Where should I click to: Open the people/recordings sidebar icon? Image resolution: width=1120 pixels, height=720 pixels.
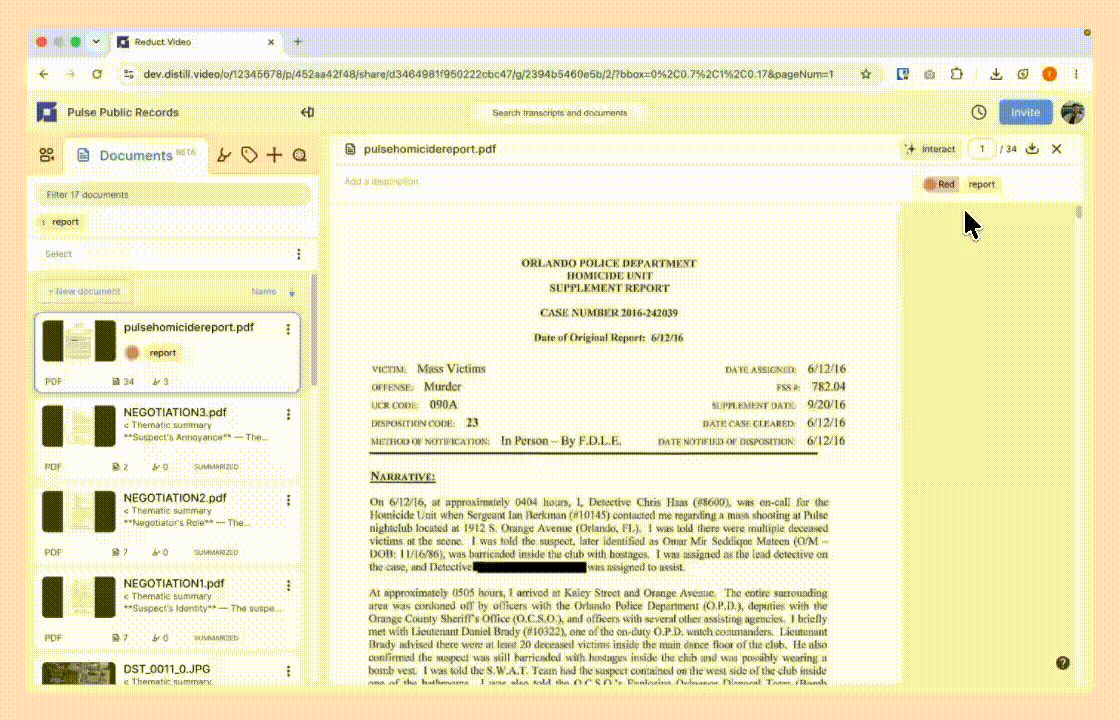click(47, 155)
